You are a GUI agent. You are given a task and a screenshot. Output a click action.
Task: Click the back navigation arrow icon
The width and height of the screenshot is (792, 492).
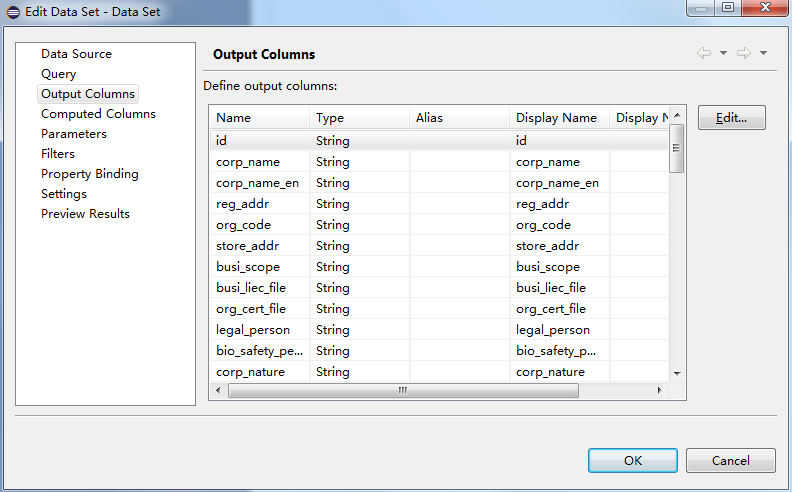click(704, 53)
